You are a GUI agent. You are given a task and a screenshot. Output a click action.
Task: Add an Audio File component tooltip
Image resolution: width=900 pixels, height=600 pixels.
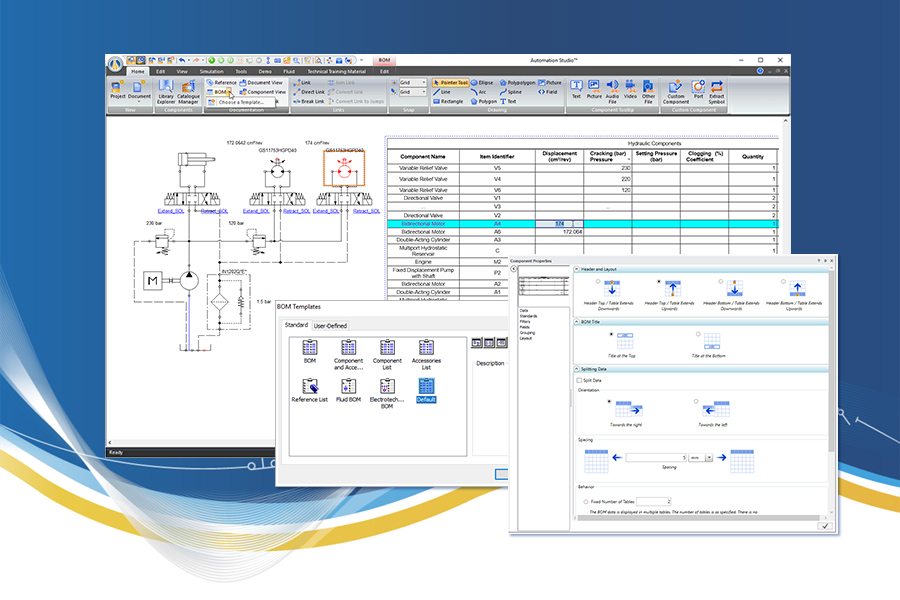tap(612, 92)
